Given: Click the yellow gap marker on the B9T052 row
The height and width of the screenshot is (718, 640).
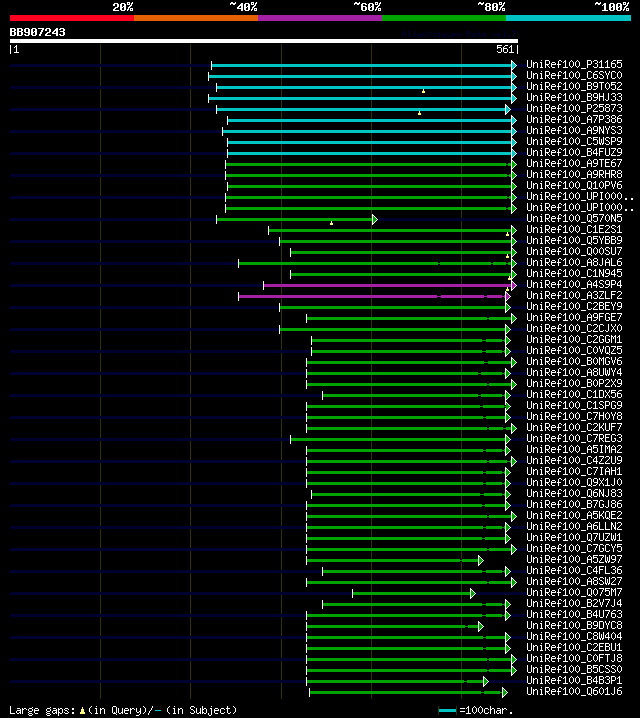Looking at the screenshot, I should point(423,91).
